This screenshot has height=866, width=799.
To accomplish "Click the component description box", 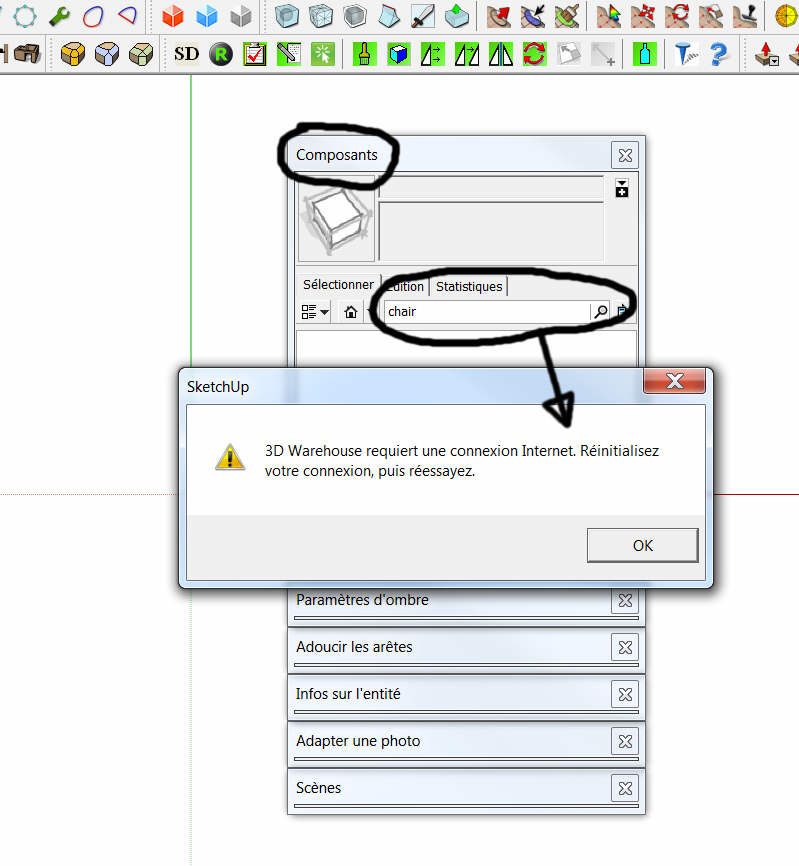I will coord(491,231).
